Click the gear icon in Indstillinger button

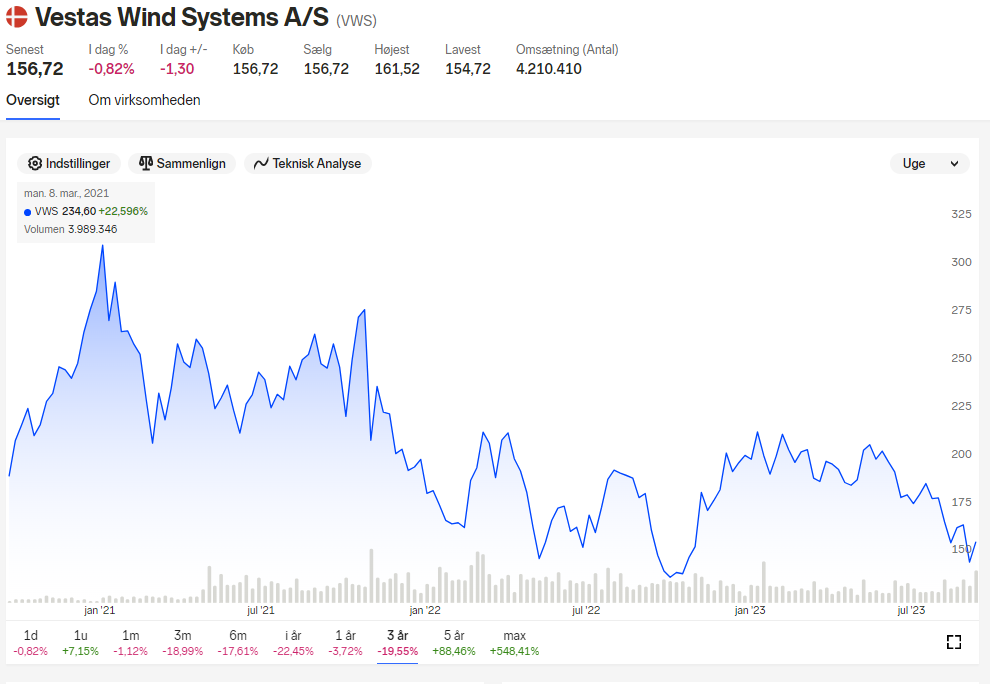click(x=35, y=164)
